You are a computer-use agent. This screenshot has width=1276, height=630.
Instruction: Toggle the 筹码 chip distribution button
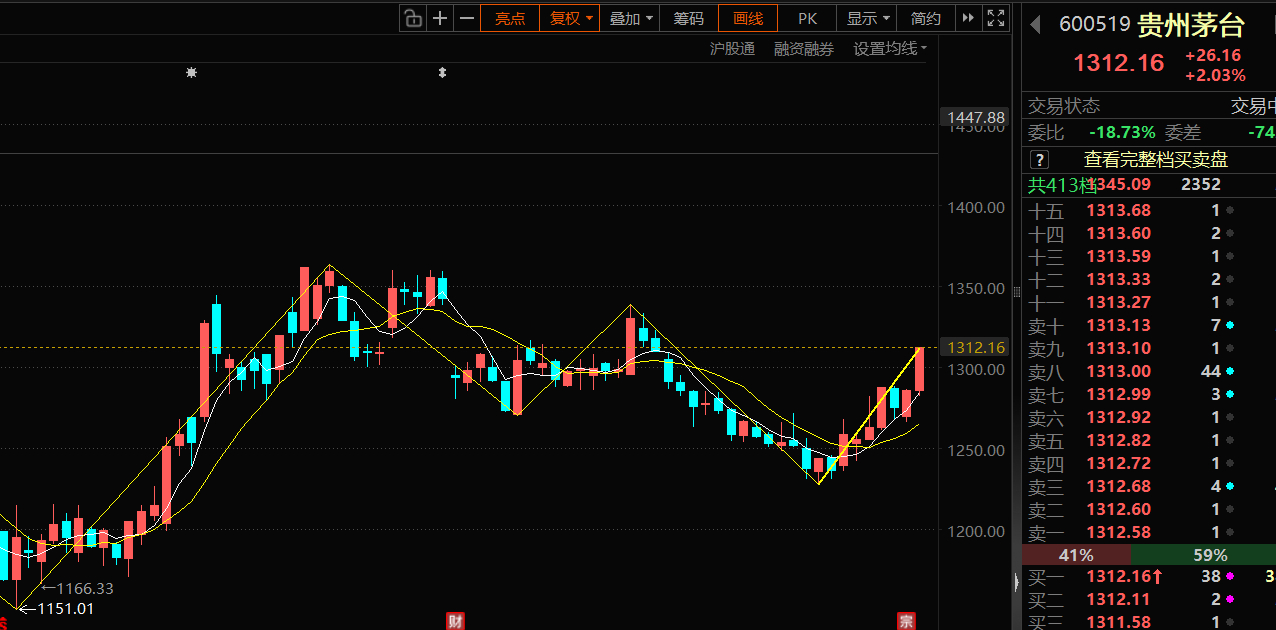pyautogui.click(x=689, y=18)
